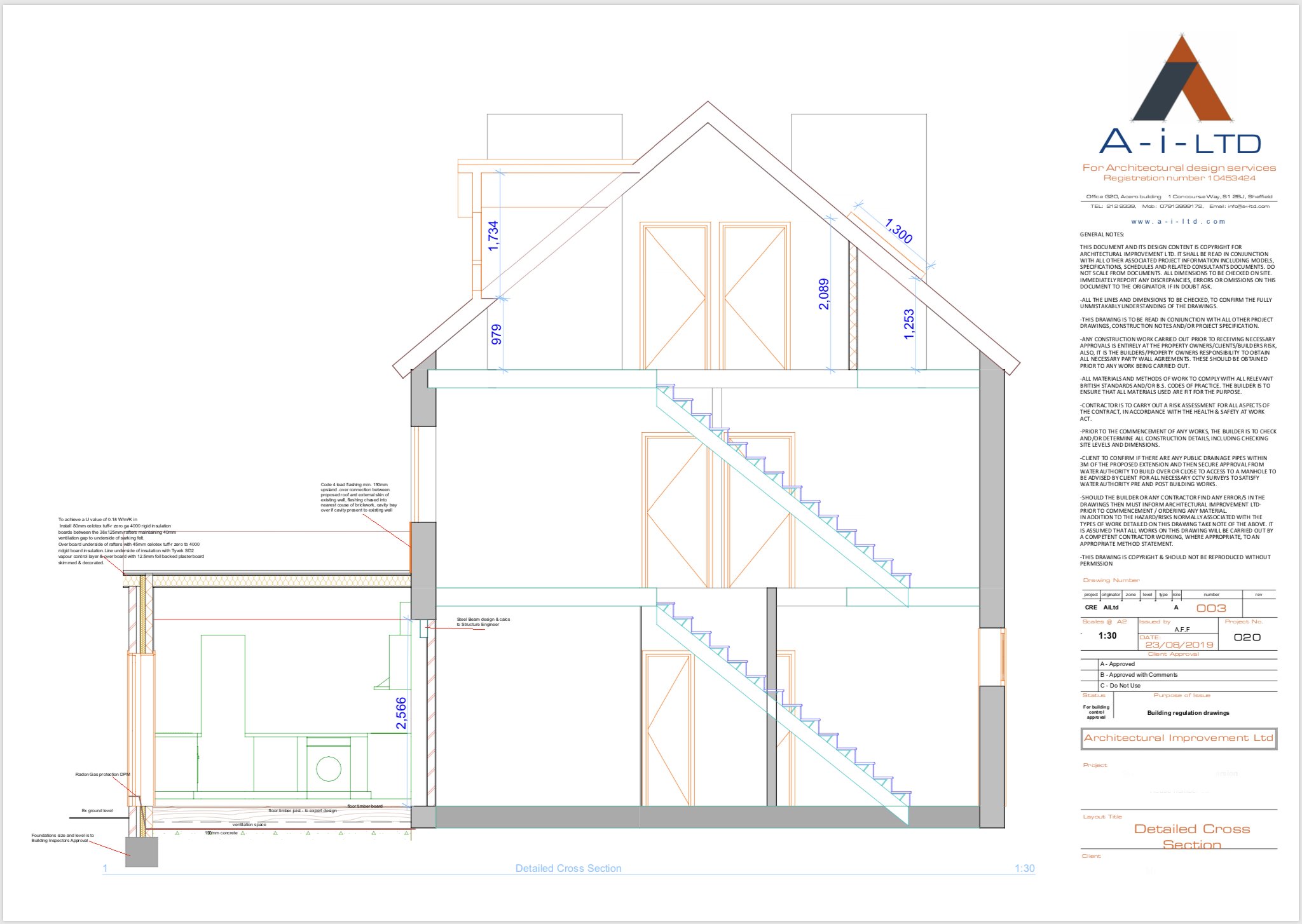The image size is (1302, 924).
Task: Click the blue view number '1' caption
Action: point(106,868)
